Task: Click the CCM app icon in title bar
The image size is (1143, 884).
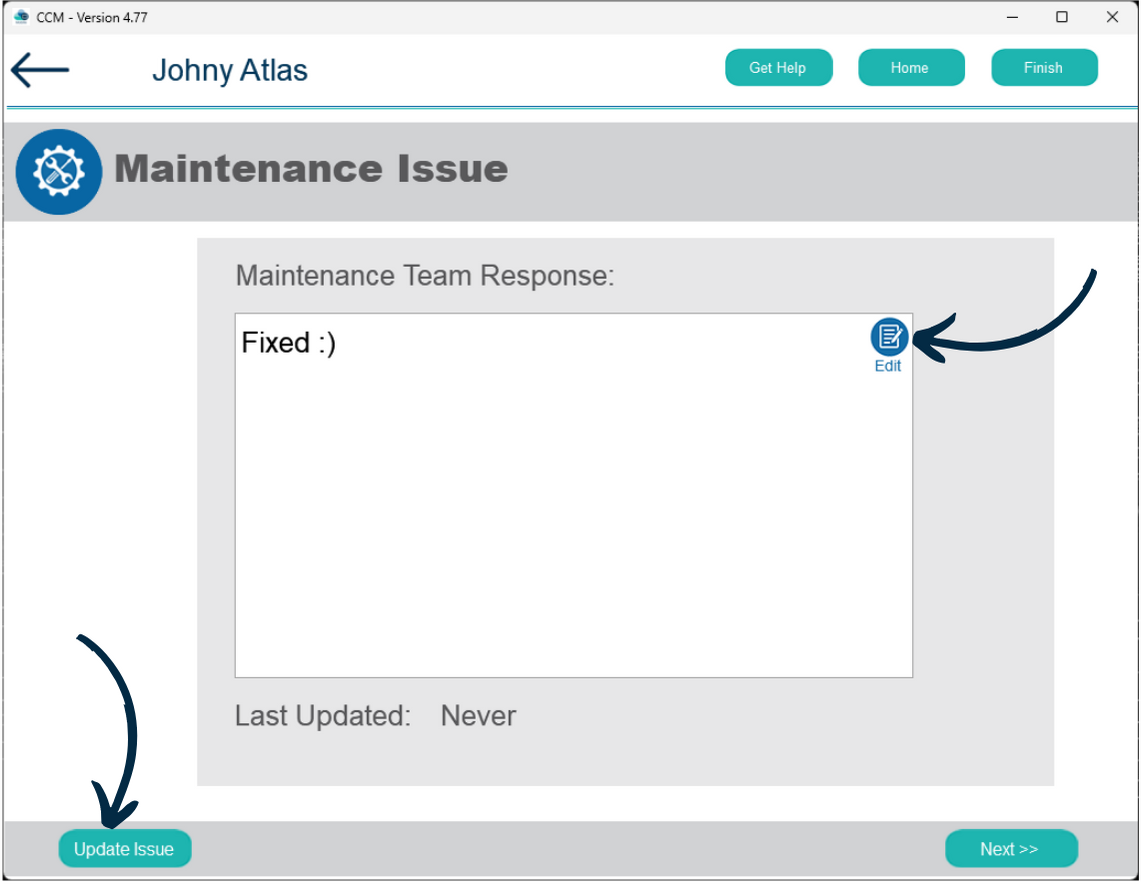Action: point(21,17)
